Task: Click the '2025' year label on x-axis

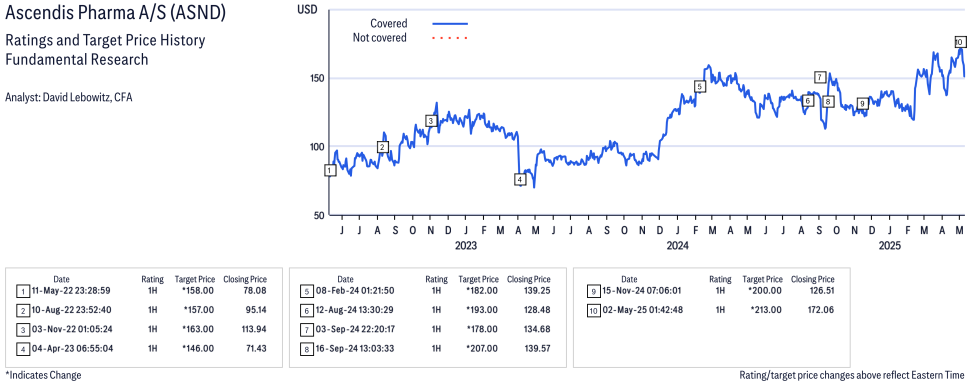Action: [890, 246]
